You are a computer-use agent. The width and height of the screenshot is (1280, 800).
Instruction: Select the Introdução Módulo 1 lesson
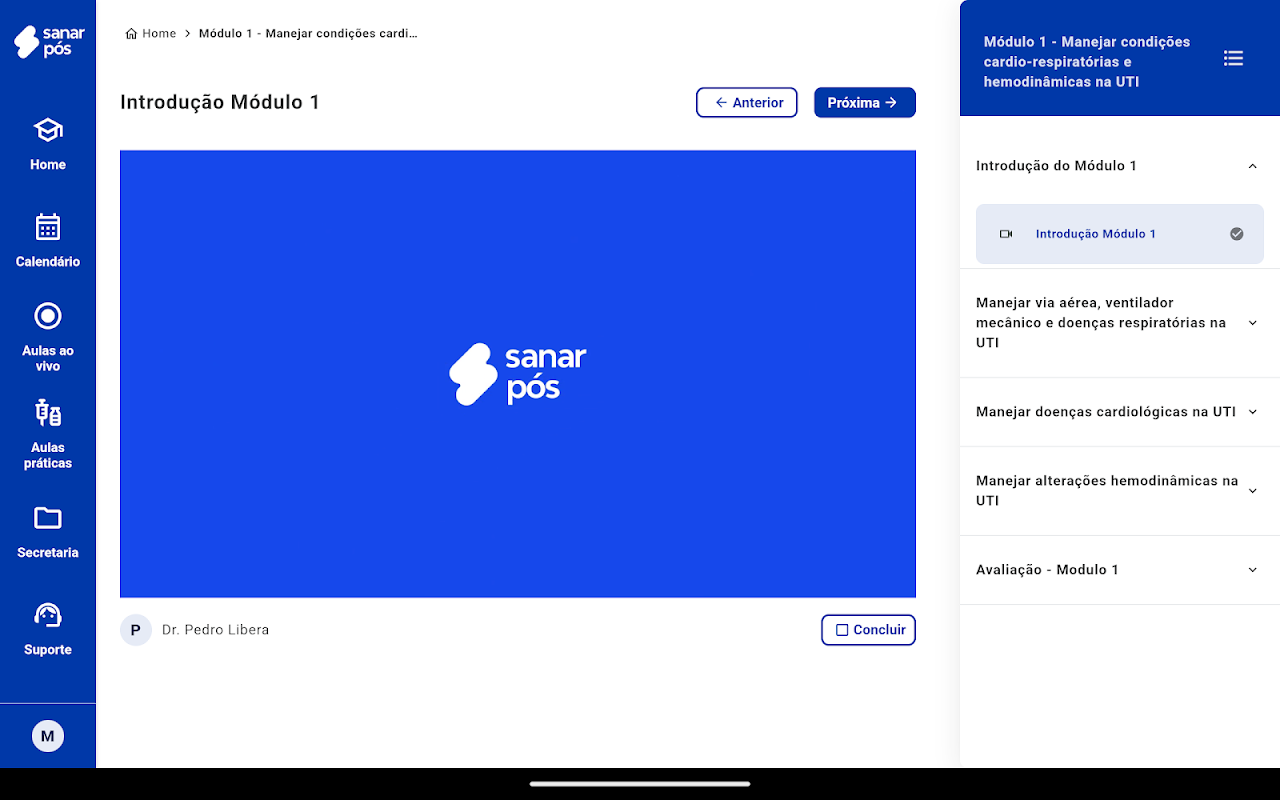[x=1120, y=234]
